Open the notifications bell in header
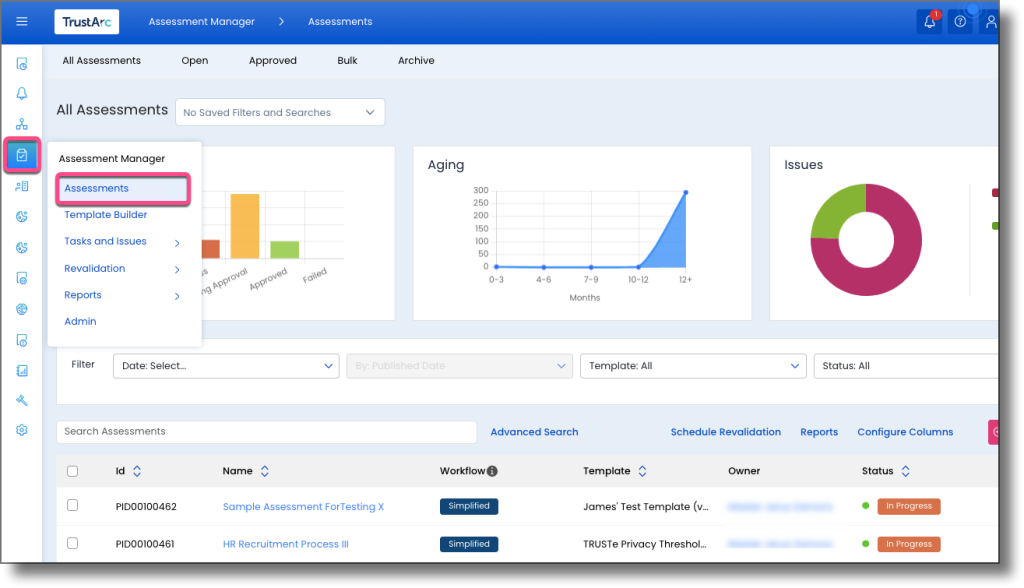The image size is (1024, 588). tap(929, 22)
